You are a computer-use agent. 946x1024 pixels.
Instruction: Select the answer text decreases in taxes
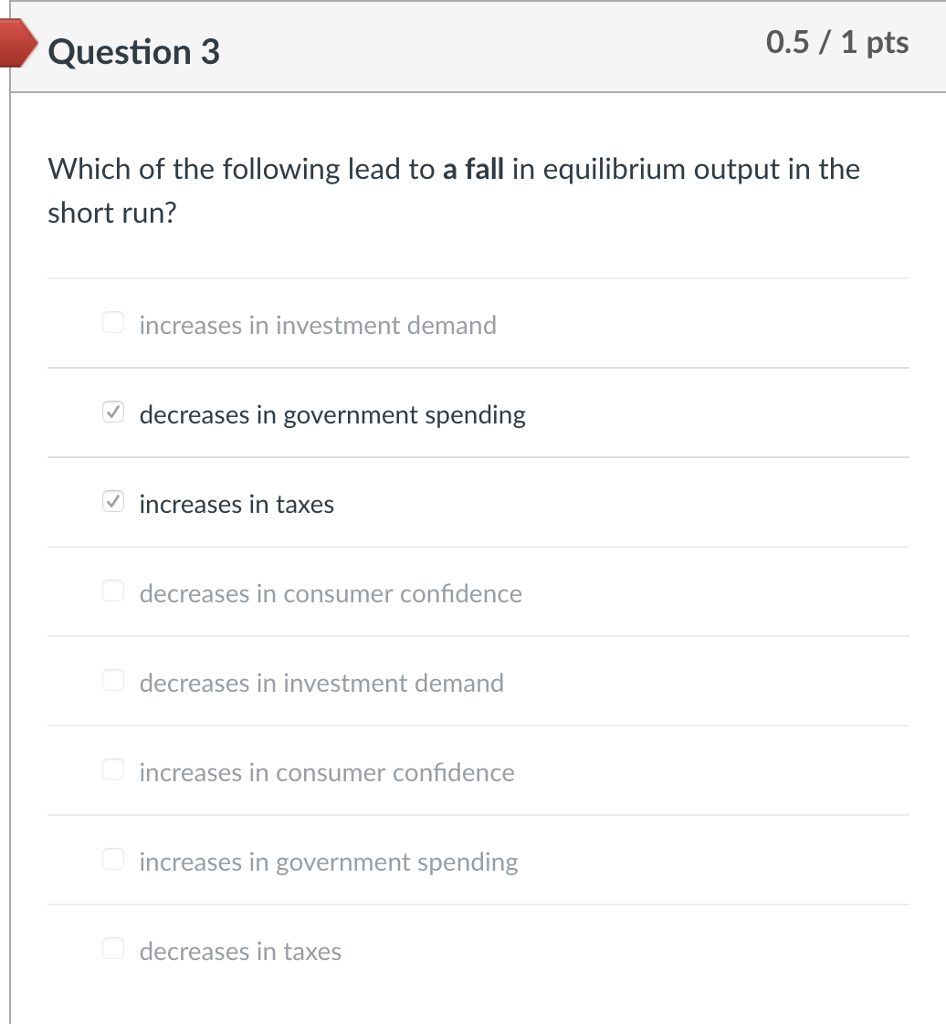(240, 951)
